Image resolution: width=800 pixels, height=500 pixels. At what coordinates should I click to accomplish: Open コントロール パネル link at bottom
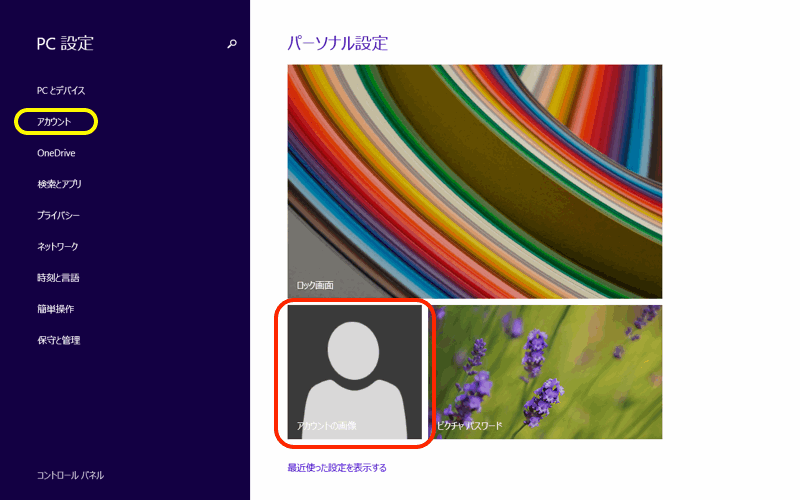70,475
